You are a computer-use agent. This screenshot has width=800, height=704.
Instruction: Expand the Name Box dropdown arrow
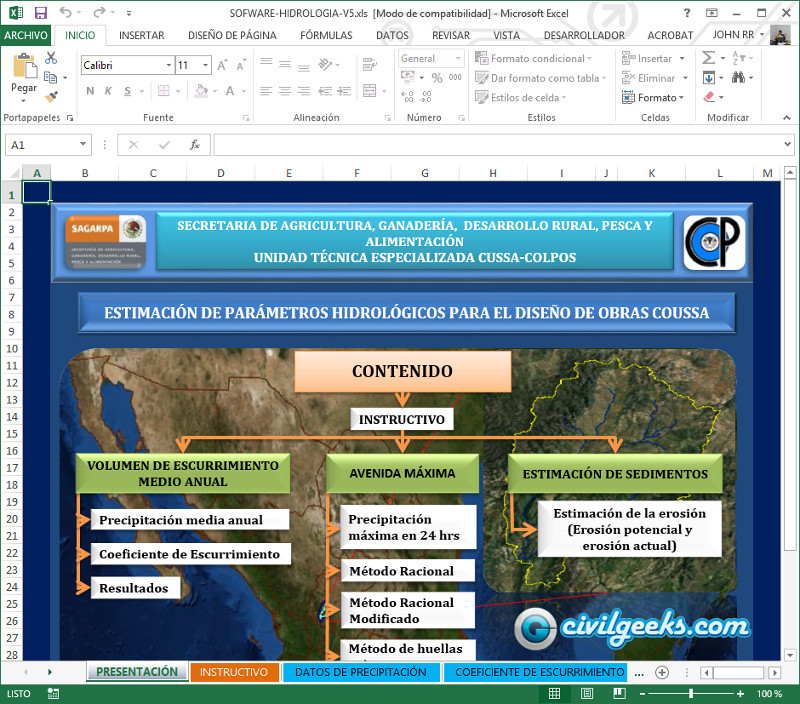pos(82,145)
